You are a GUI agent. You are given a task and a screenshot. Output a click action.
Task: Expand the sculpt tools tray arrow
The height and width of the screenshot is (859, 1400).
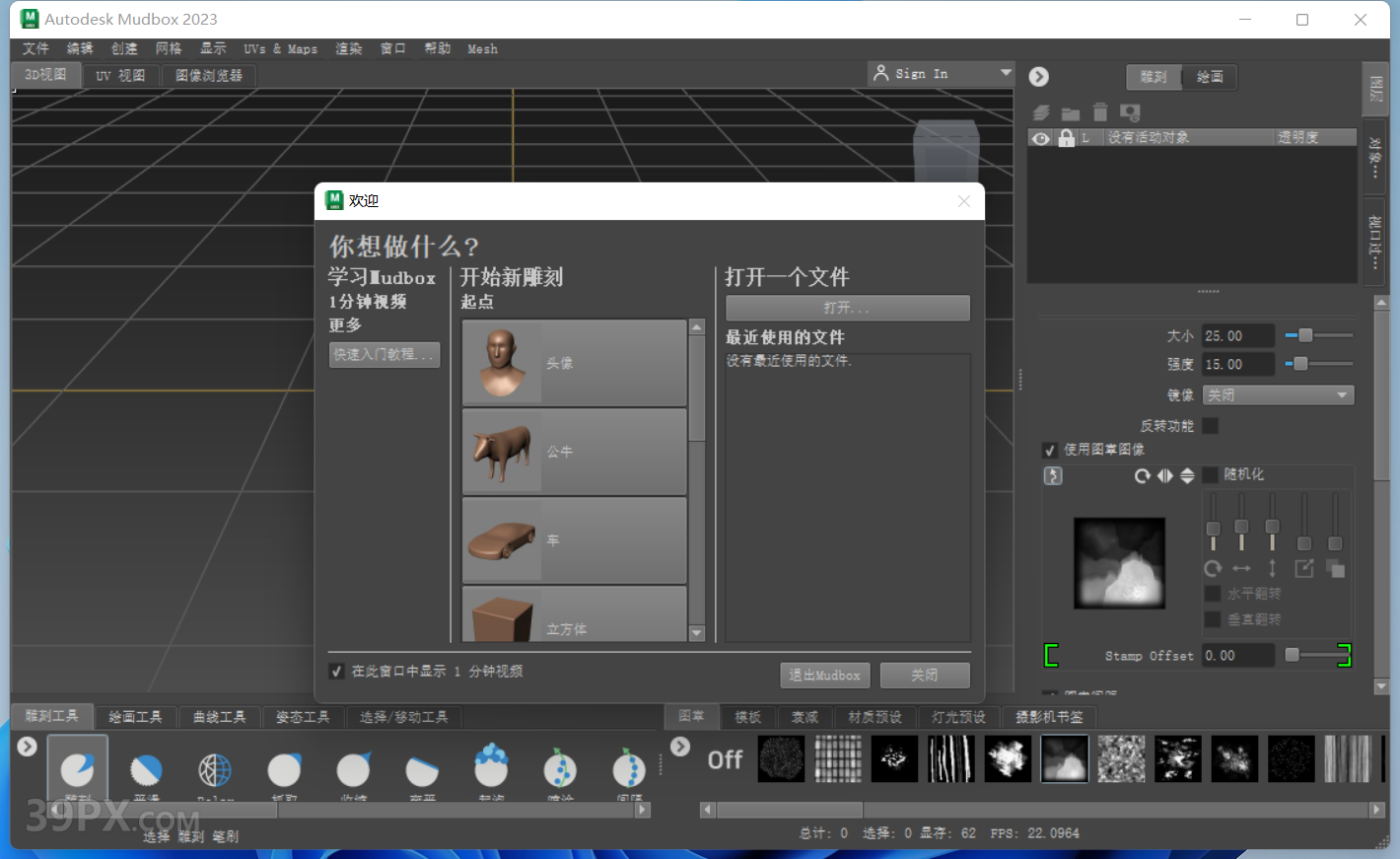(27, 747)
